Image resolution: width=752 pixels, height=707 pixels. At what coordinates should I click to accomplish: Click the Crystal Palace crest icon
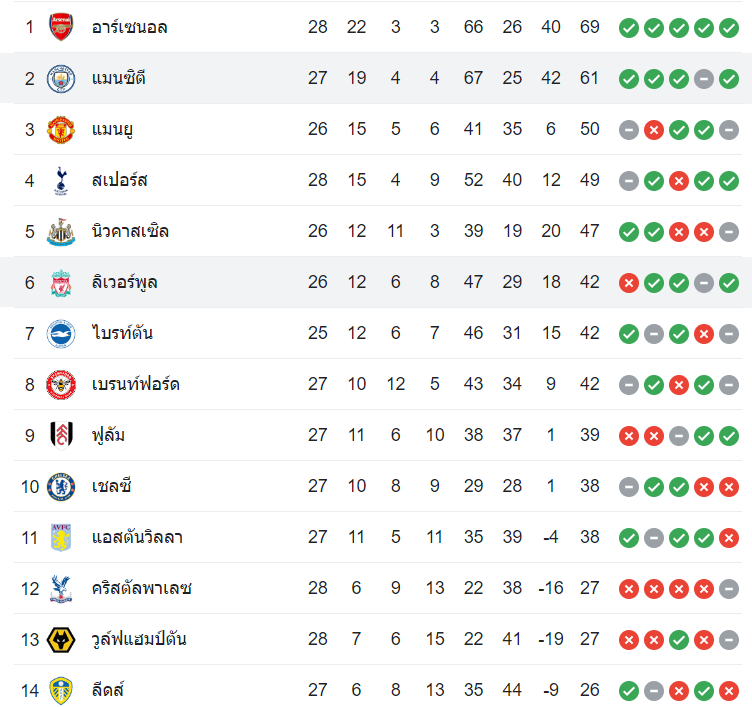pyautogui.click(x=61, y=588)
